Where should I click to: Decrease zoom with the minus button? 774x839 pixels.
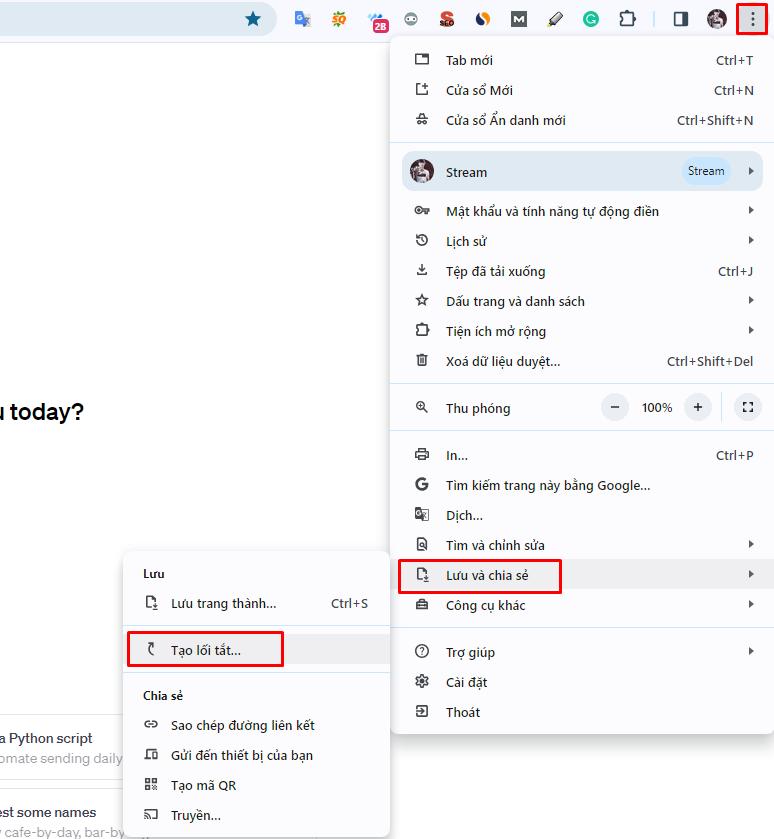(615, 407)
